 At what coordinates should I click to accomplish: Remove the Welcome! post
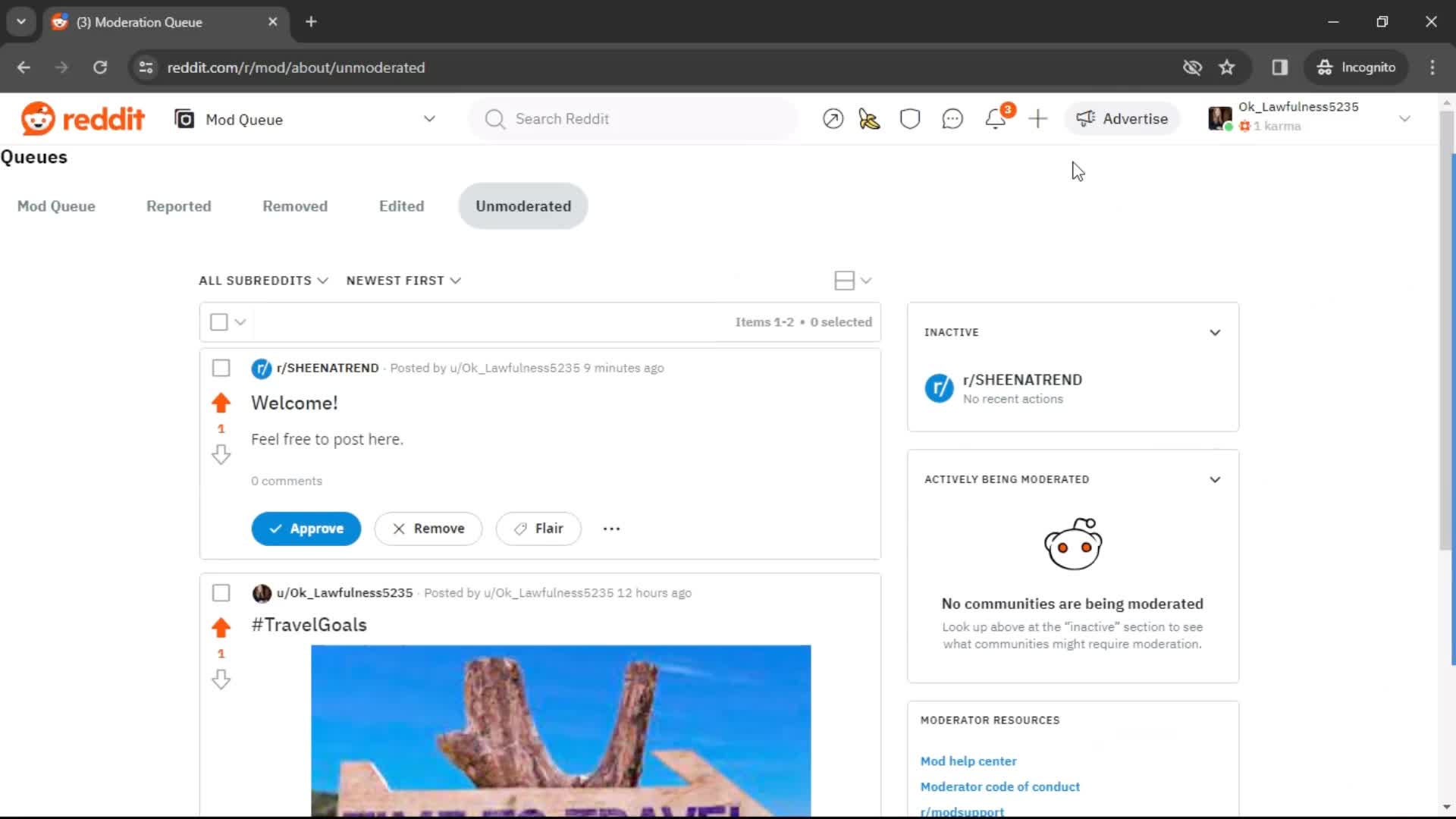426,528
